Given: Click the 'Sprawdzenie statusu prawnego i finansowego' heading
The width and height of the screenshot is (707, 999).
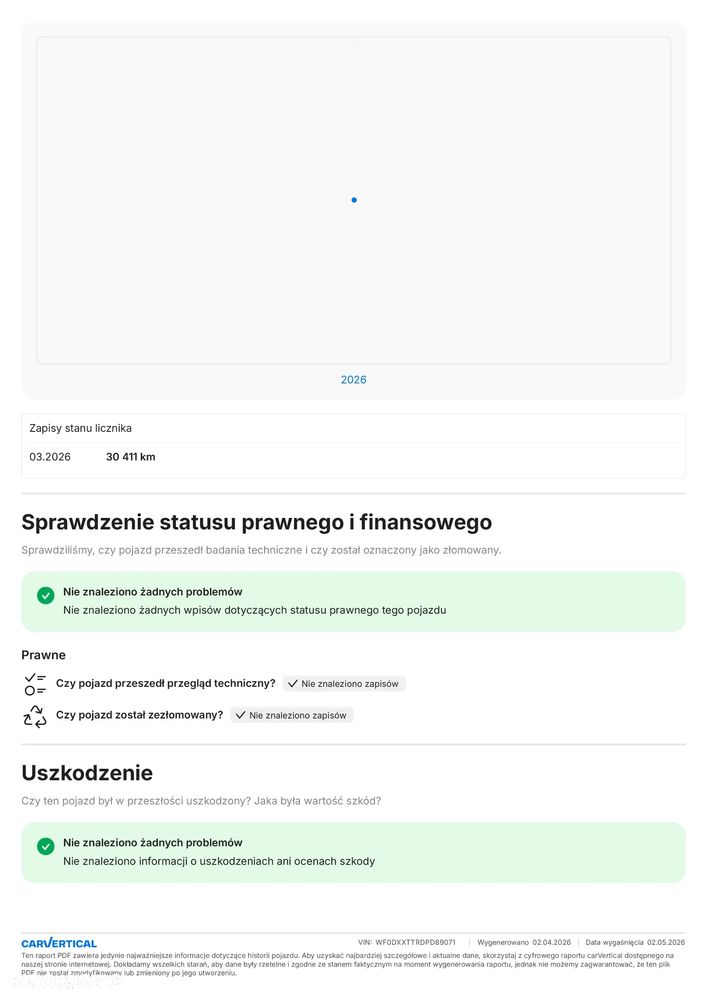Looking at the screenshot, I should [256, 522].
